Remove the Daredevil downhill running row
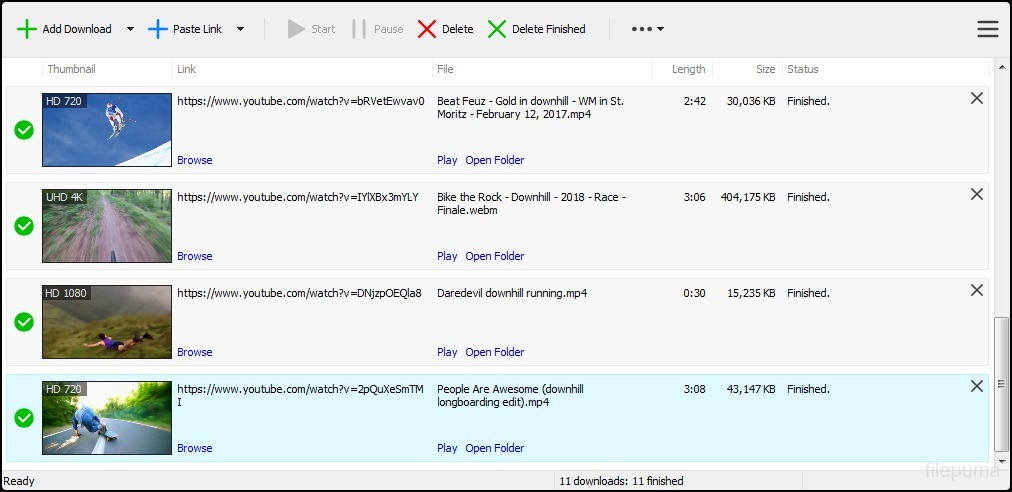Viewport: 1012px width, 492px height. tap(977, 290)
